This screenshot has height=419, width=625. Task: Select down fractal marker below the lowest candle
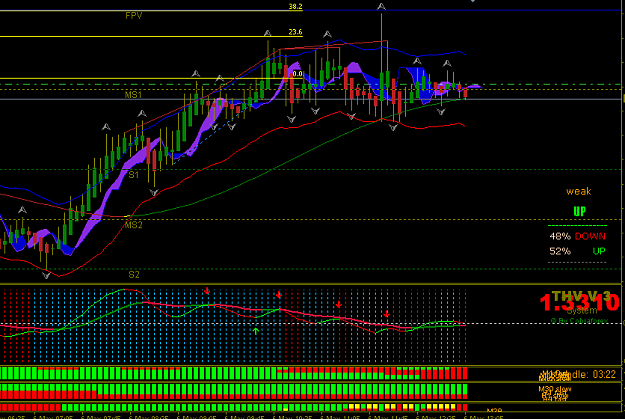[46, 275]
